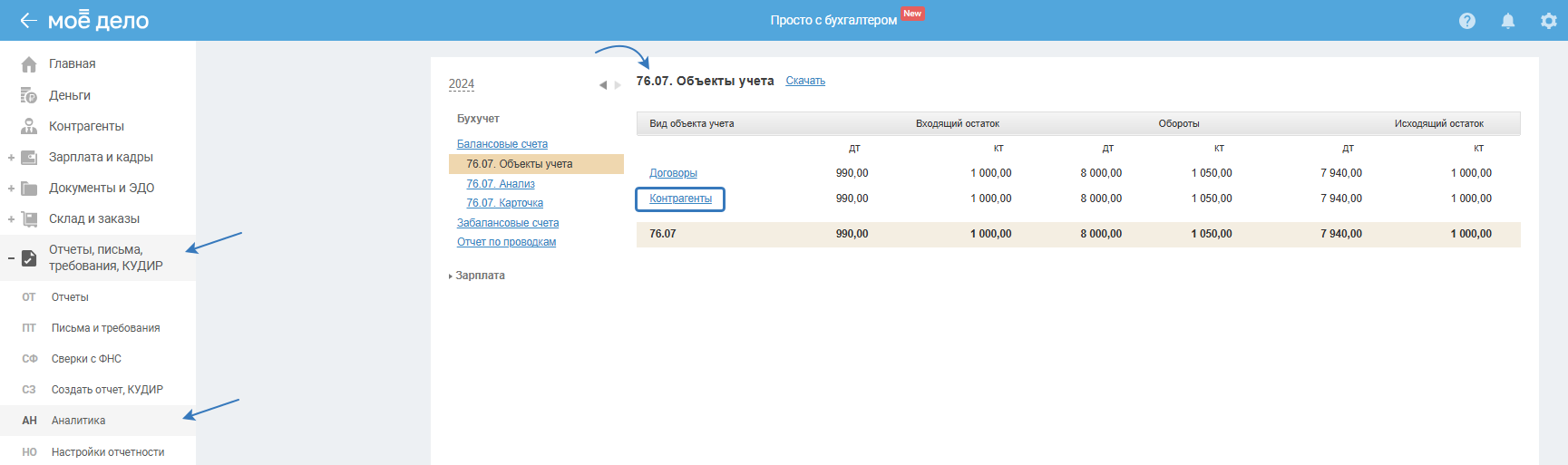Click the НО abbreviation icon
The height and width of the screenshot is (465, 1568).
(x=29, y=452)
